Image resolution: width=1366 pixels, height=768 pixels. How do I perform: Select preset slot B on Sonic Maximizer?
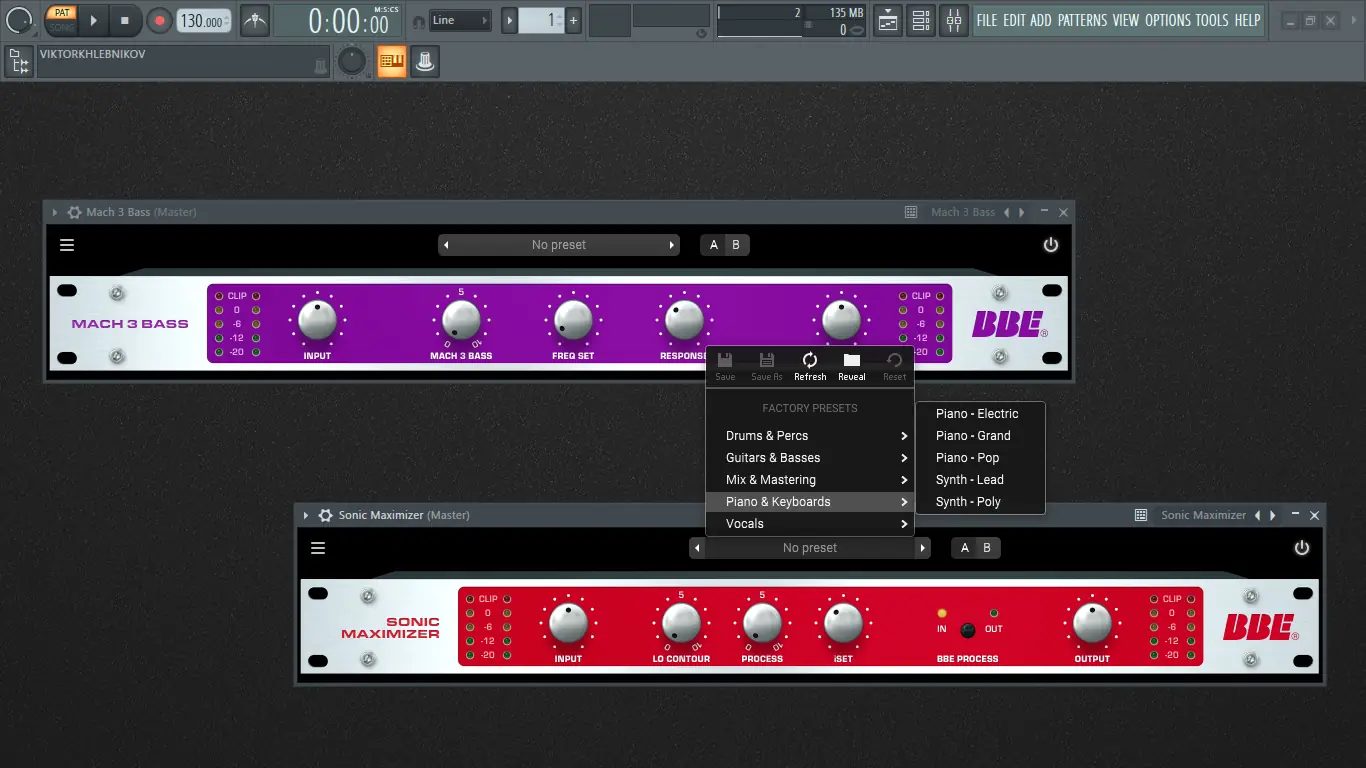click(x=987, y=548)
